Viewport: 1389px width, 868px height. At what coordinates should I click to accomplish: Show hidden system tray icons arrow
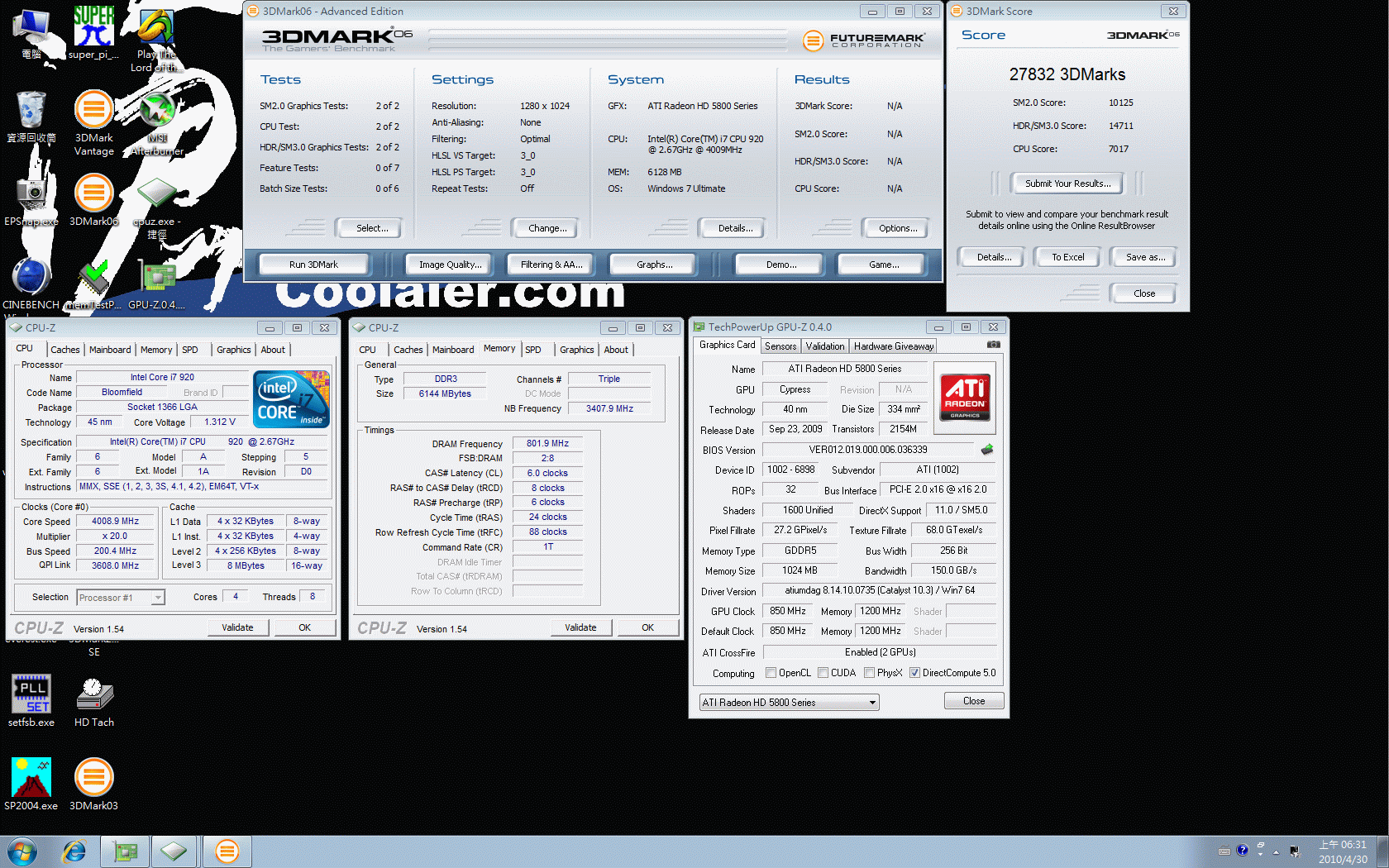click(1276, 851)
